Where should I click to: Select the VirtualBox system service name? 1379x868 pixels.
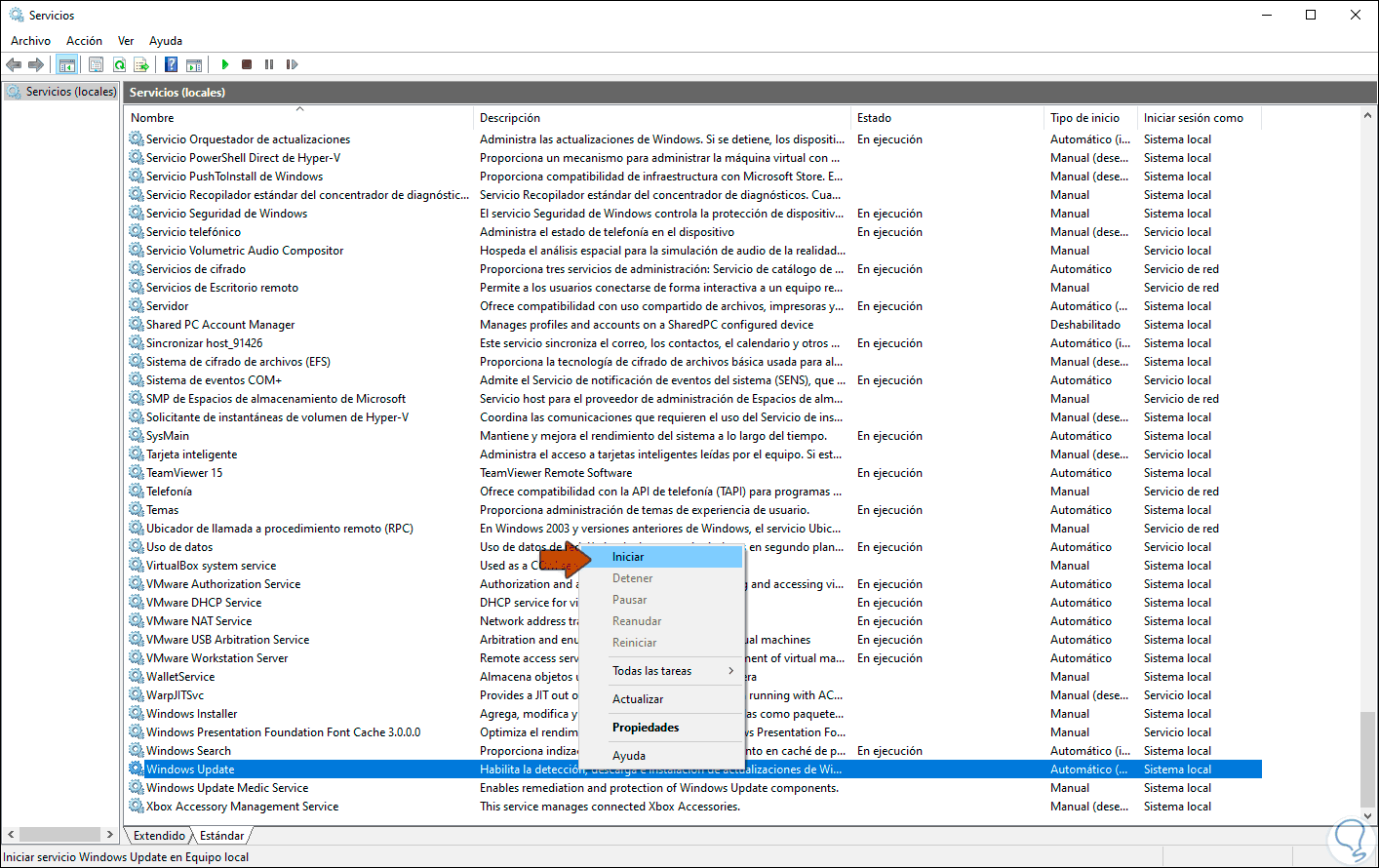click(212, 566)
